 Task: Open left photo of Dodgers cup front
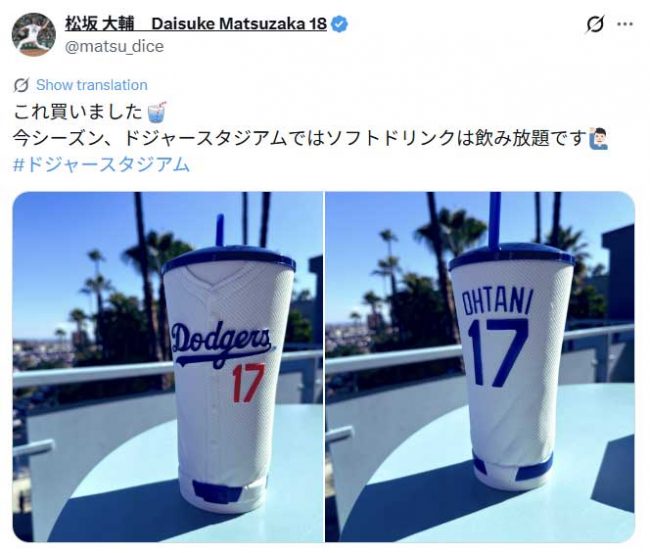point(168,367)
